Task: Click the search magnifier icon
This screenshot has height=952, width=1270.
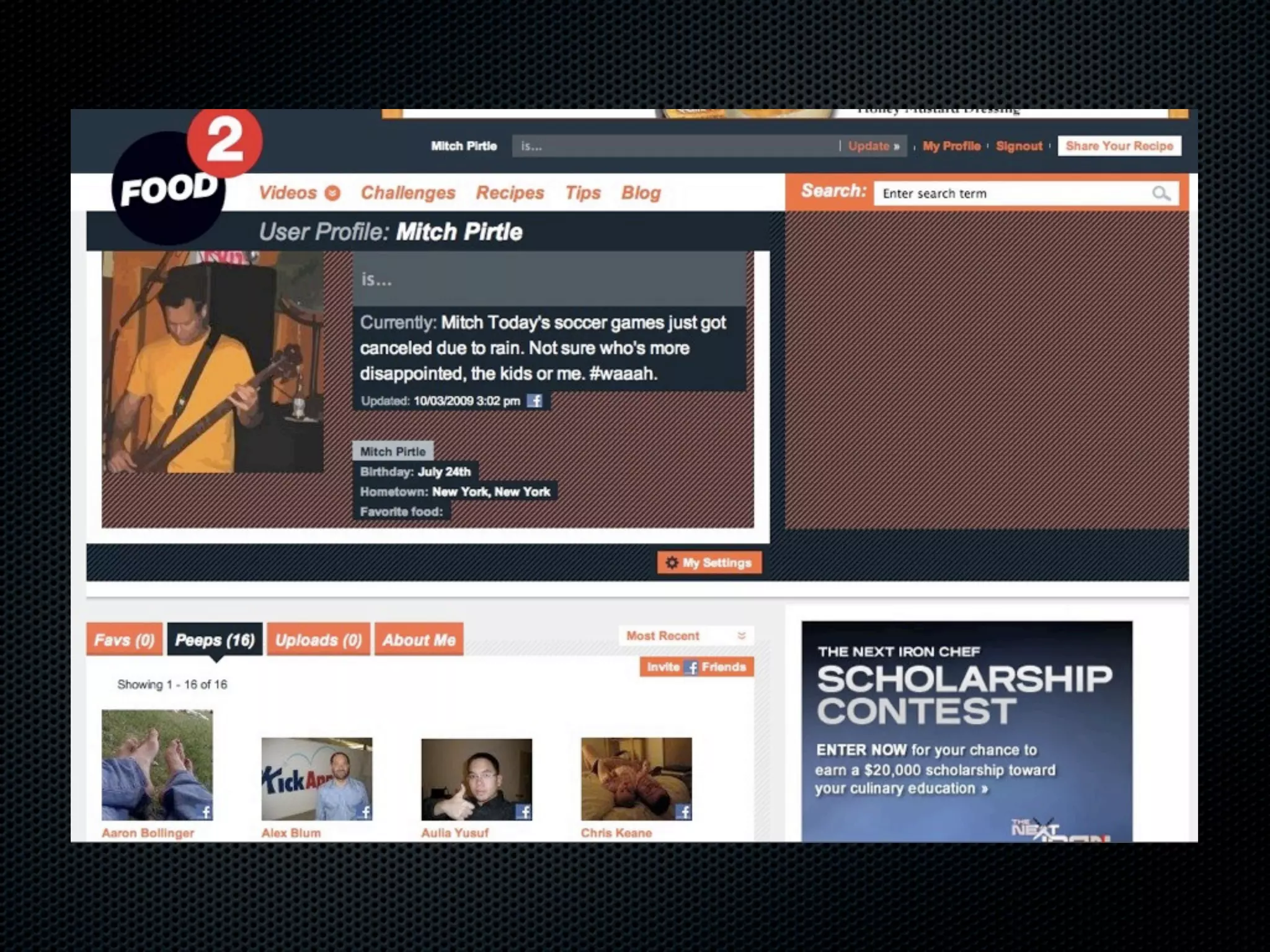Action: 1161,193
